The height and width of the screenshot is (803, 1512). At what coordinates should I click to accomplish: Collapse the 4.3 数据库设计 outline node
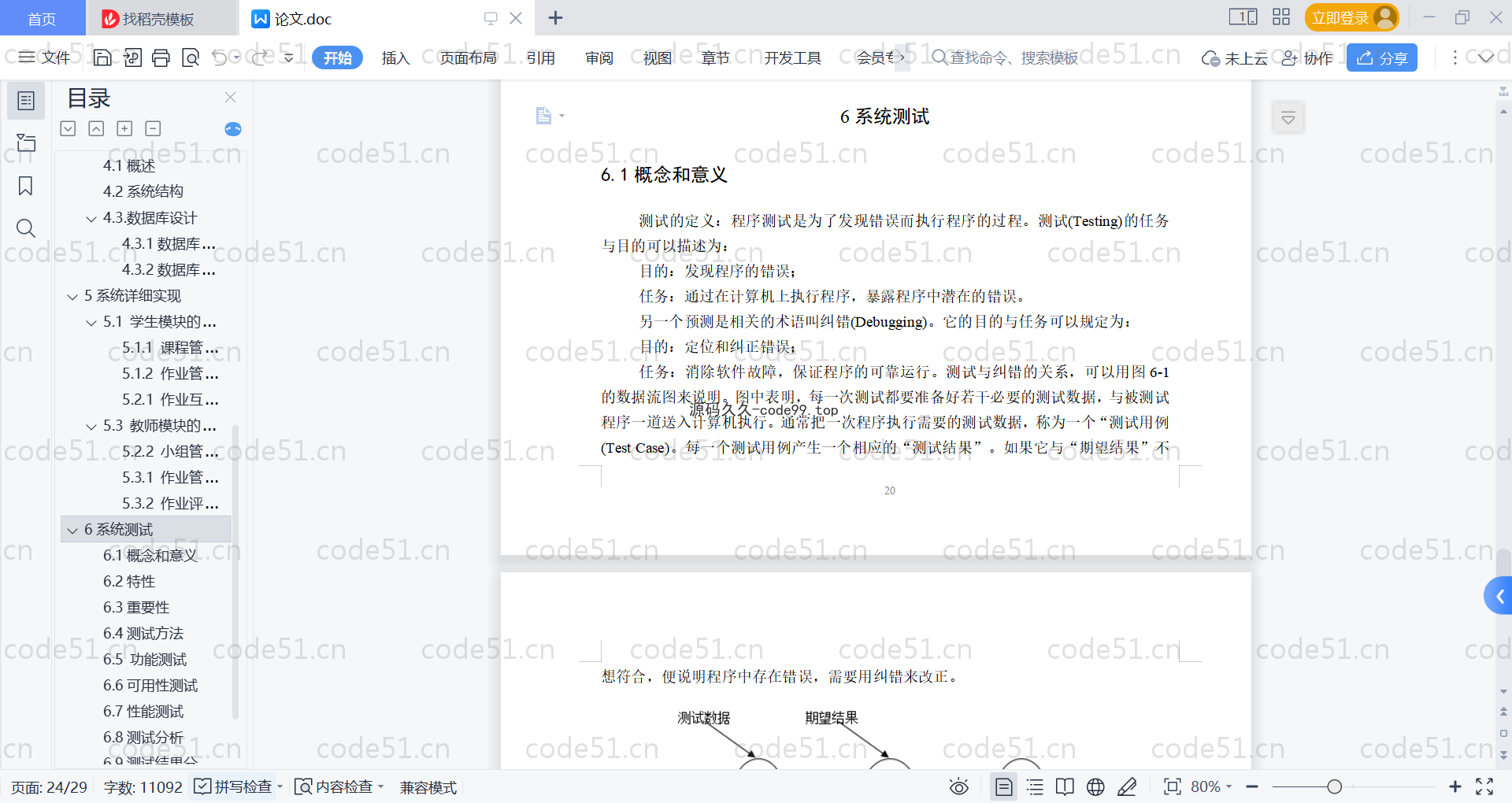pyautogui.click(x=91, y=219)
